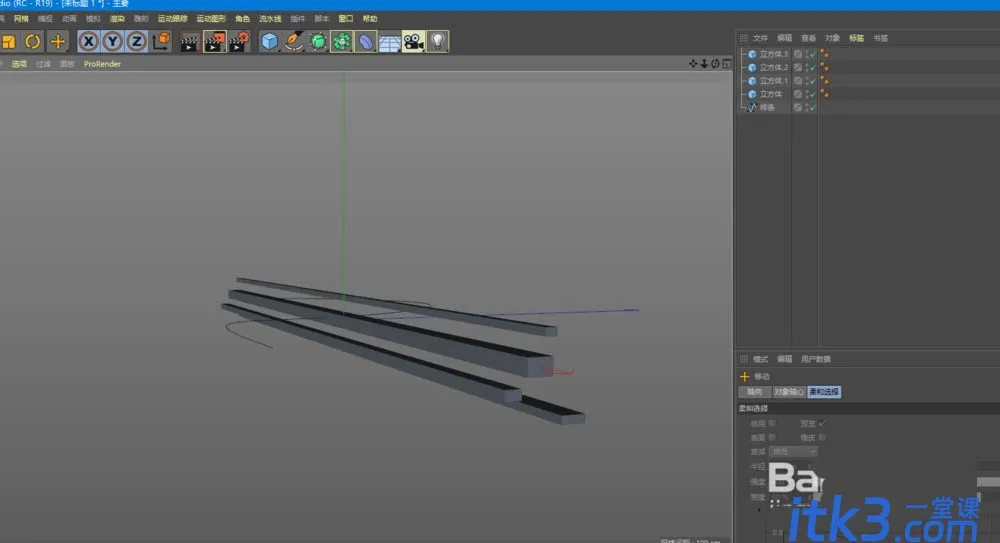
Task: Click viewport pan navigation icon
Action: pyautogui.click(x=693, y=64)
